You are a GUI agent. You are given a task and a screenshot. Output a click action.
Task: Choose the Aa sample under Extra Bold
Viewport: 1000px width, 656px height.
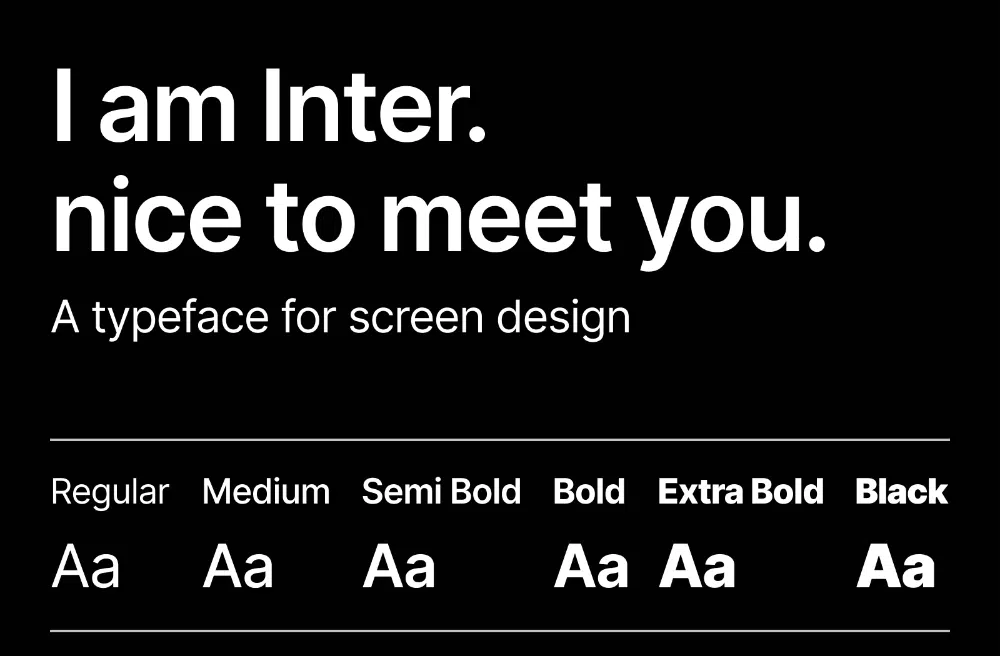pos(697,567)
